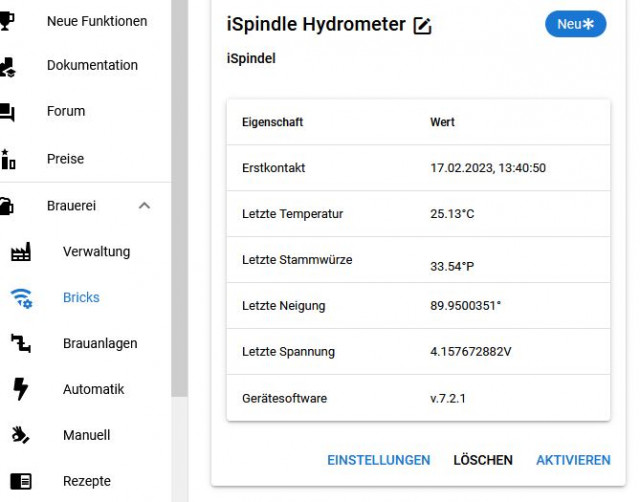640x502 pixels.
Task: Open the Preise menu entry
Action: tap(65, 159)
